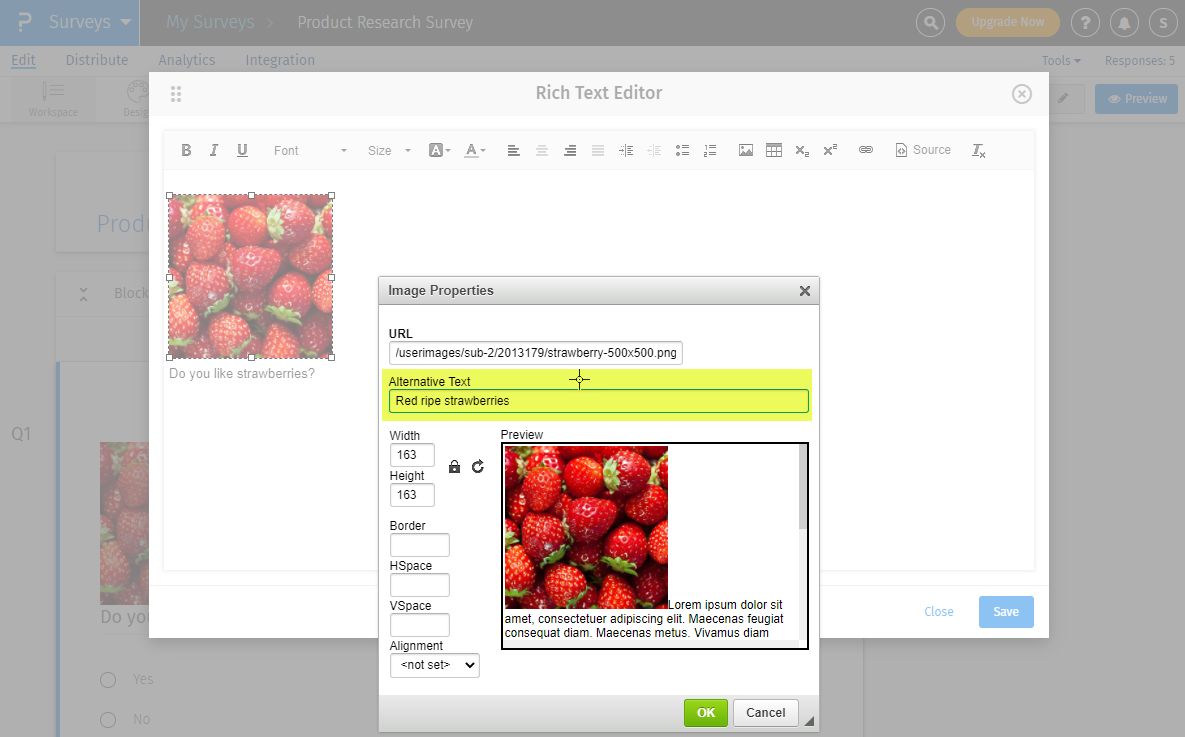Apply subscript formatting

[802, 150]
